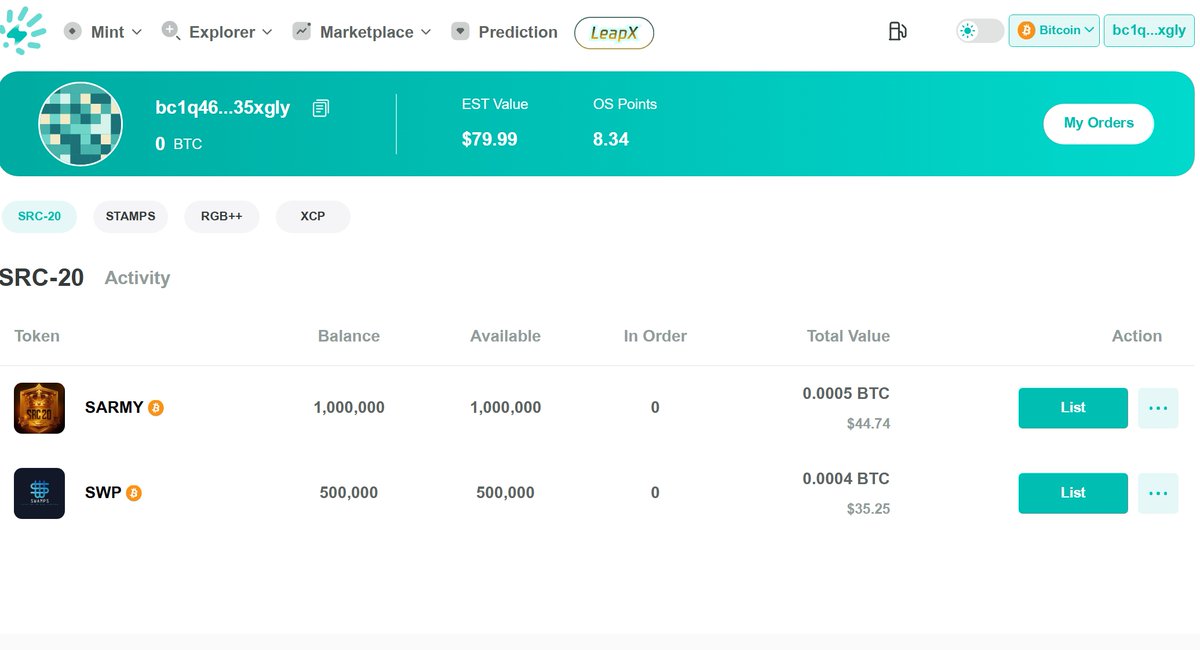Viewport: 1200px width, 650px height.
Task: Select the RGB++ asset tab
Action: 222,216
